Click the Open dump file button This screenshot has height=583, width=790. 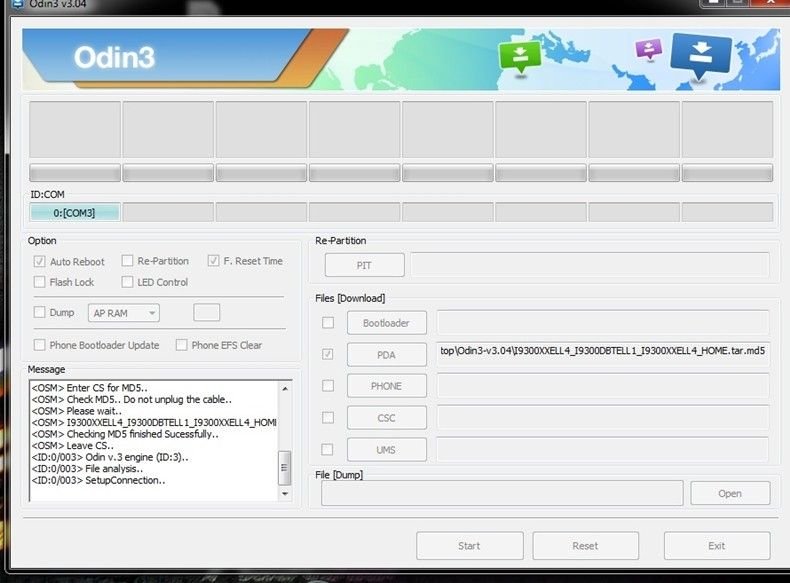click(x=730, y=493)
